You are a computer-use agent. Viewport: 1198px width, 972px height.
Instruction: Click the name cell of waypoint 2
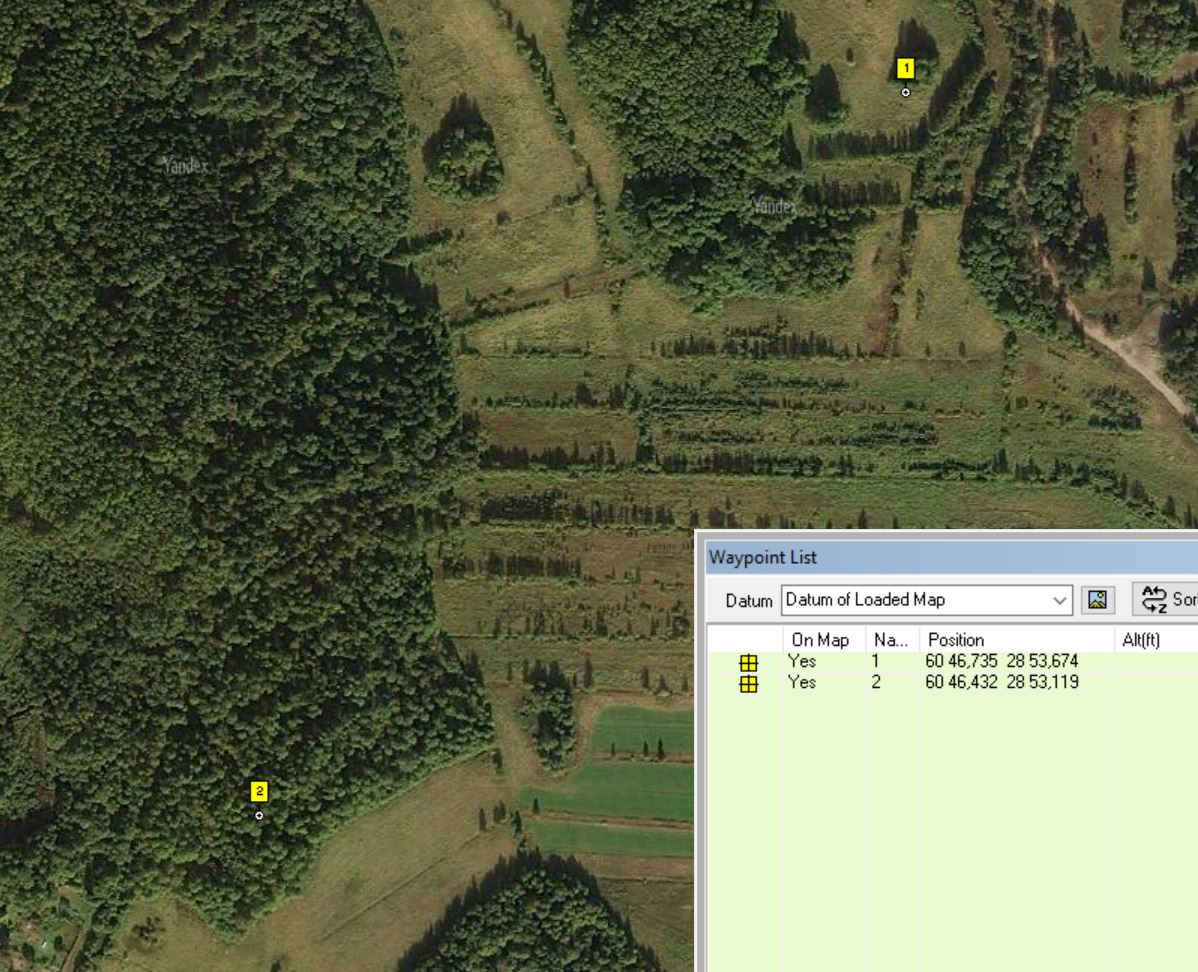[877, 682]
